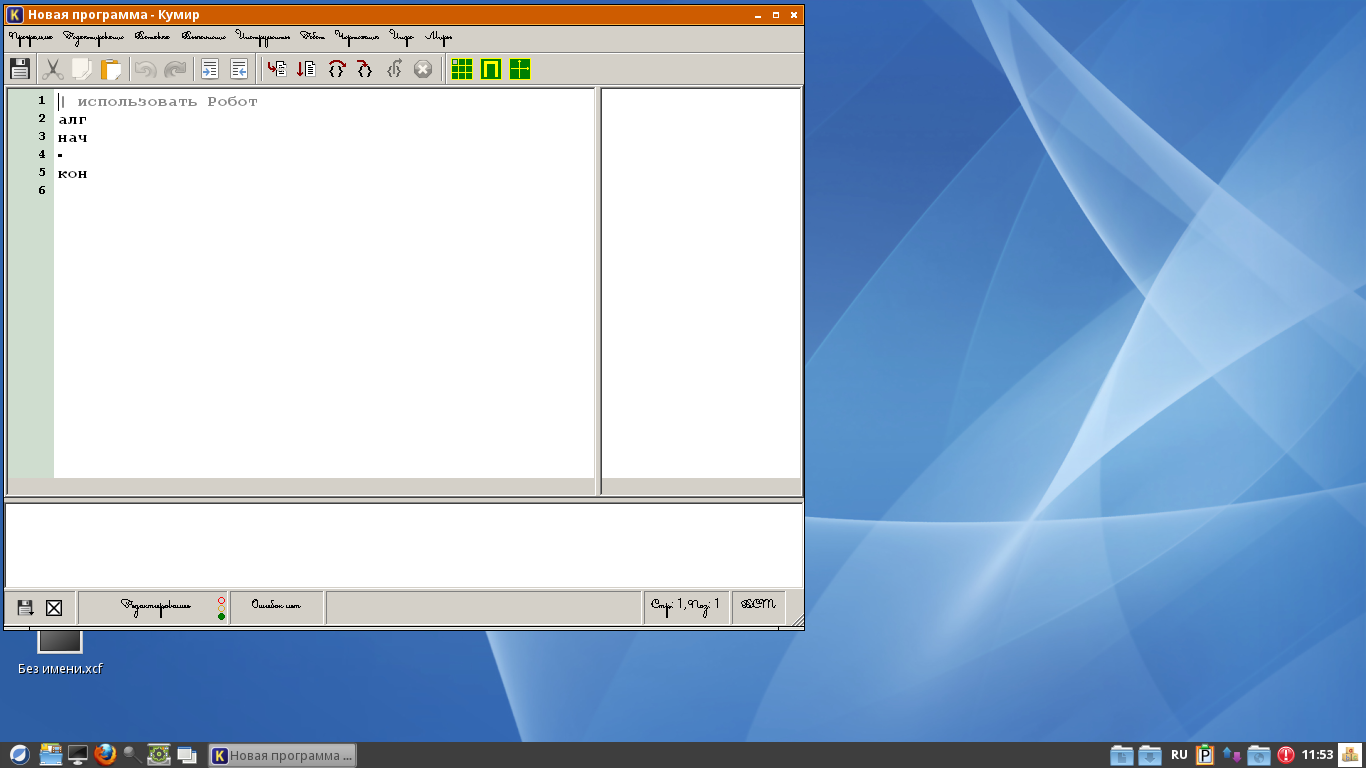
Task: Click inside the bottom output console area
Action: point(404,545)
